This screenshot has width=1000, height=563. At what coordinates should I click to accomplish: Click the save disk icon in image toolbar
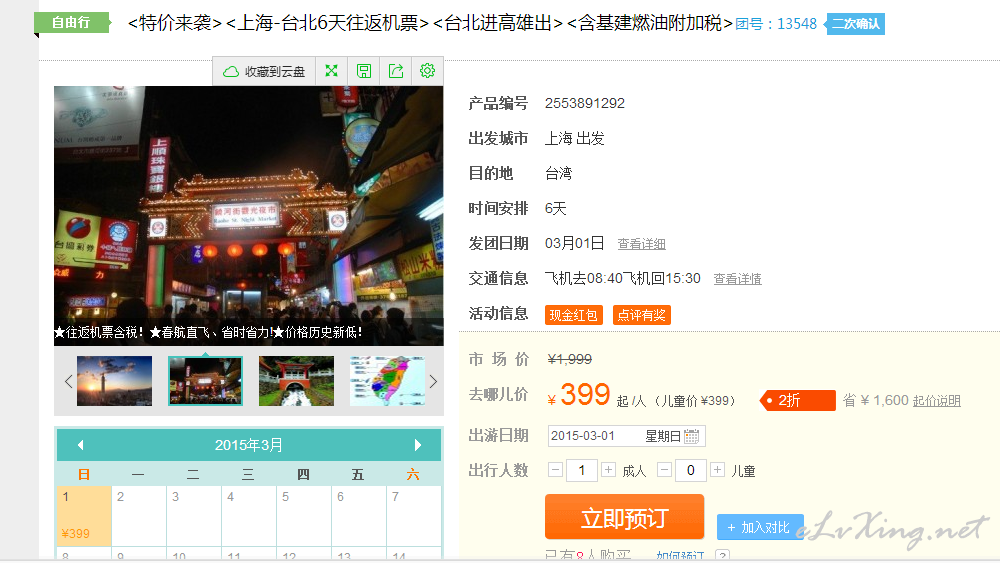364,71
